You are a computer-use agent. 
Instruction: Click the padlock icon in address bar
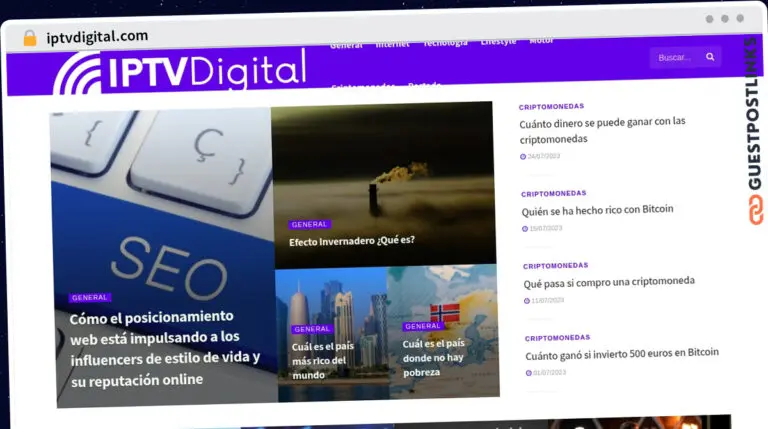click(30, 38)
